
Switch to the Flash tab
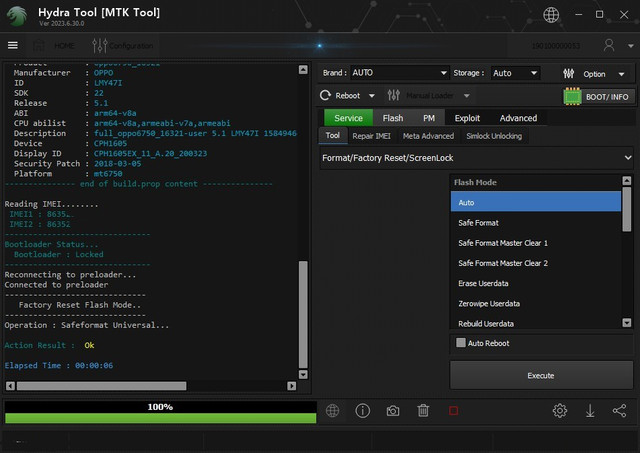pos(393,118)
